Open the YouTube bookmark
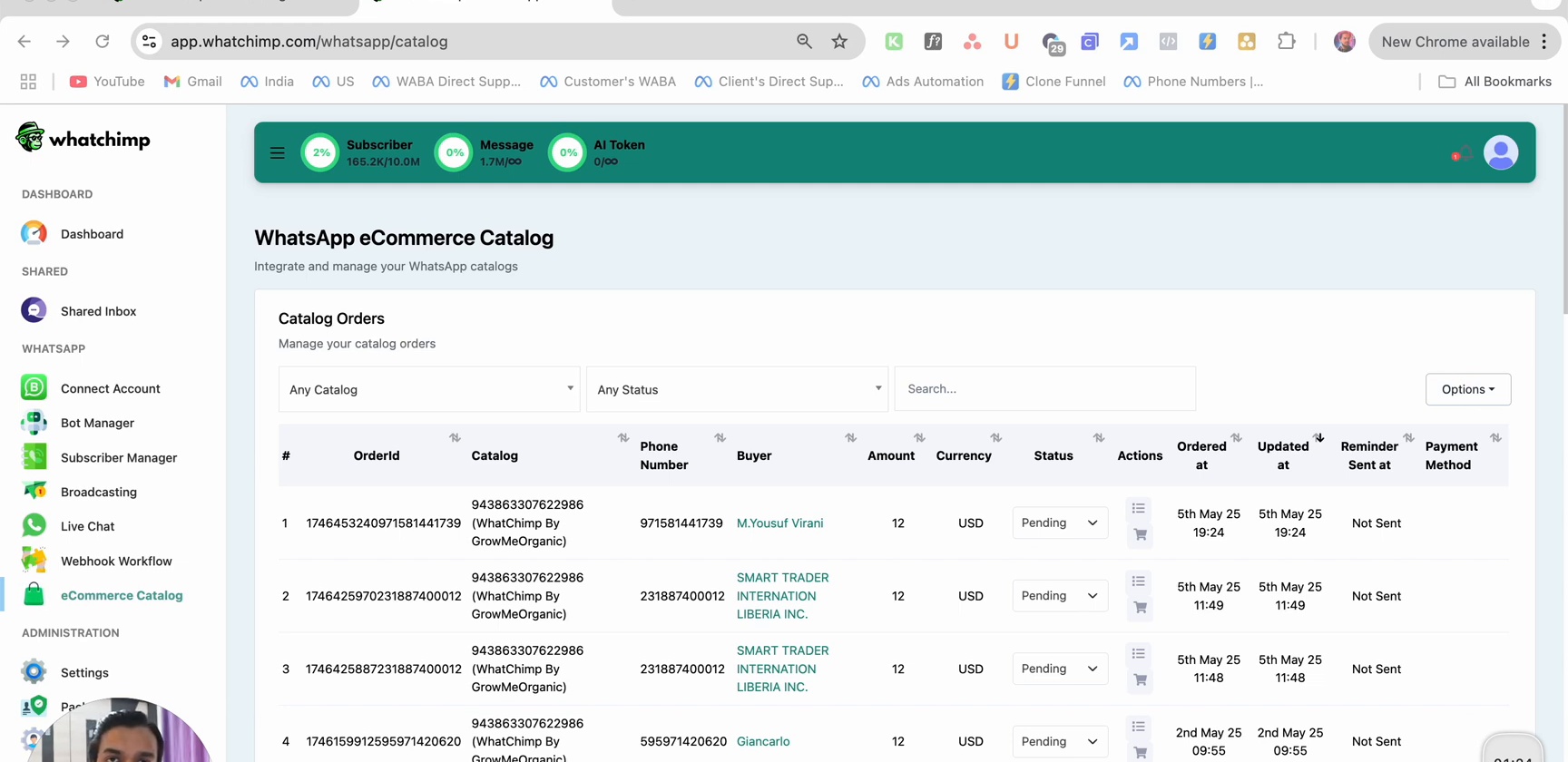Viewport: 1568px width, 762px height. tap(107, 82)
